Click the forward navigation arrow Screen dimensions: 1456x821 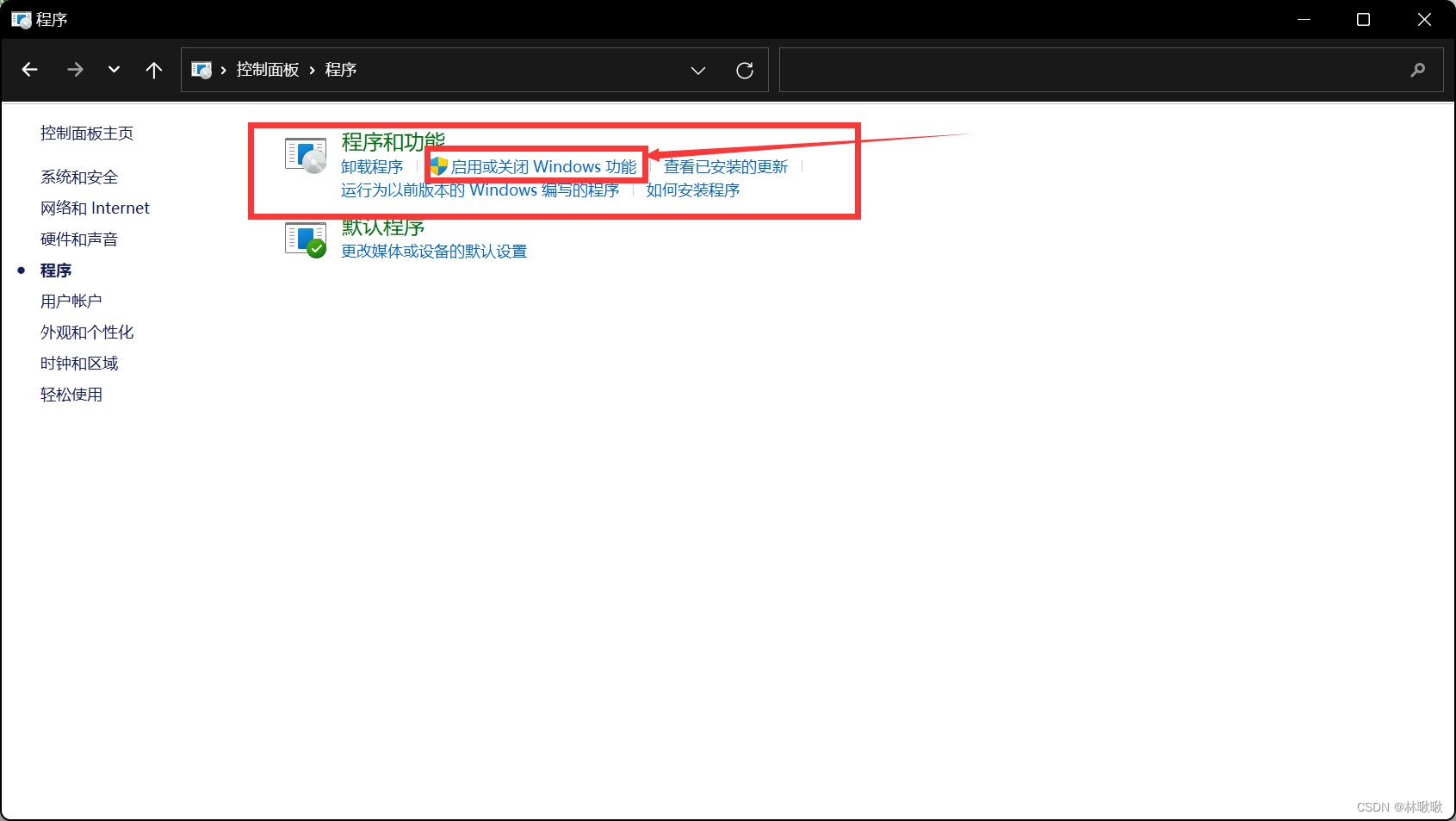tap(75, 70)
